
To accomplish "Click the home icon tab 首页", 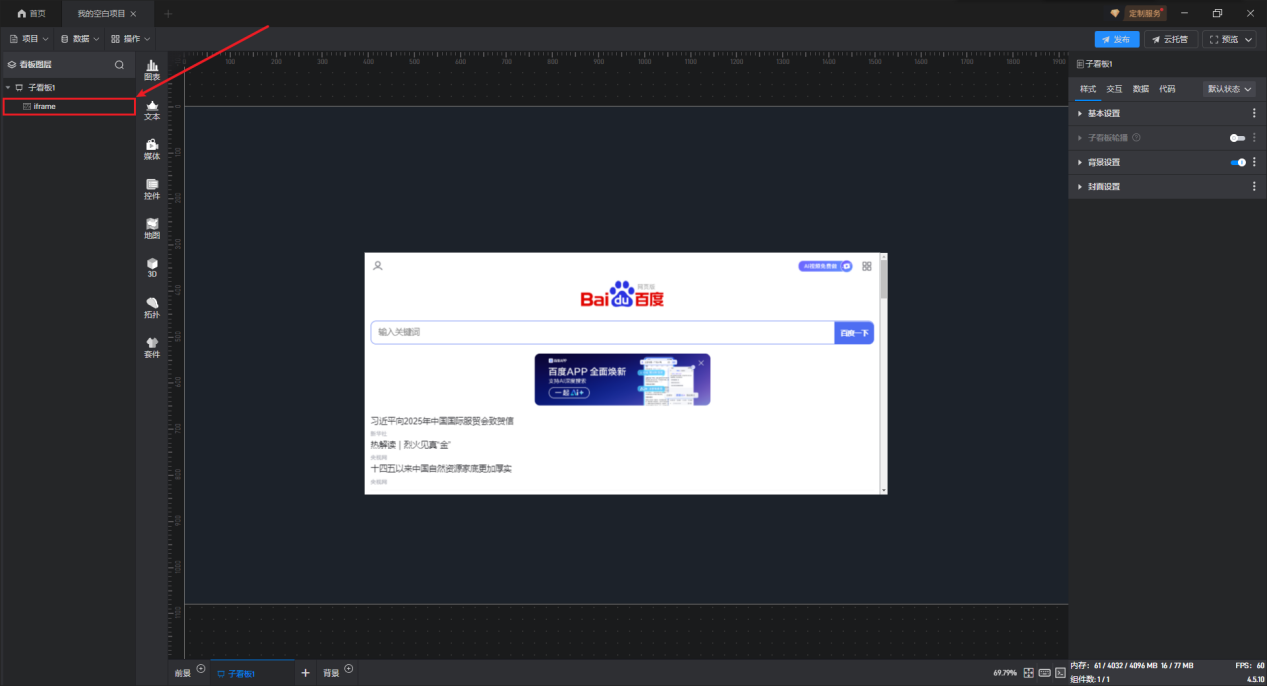I will click(31, 13).
